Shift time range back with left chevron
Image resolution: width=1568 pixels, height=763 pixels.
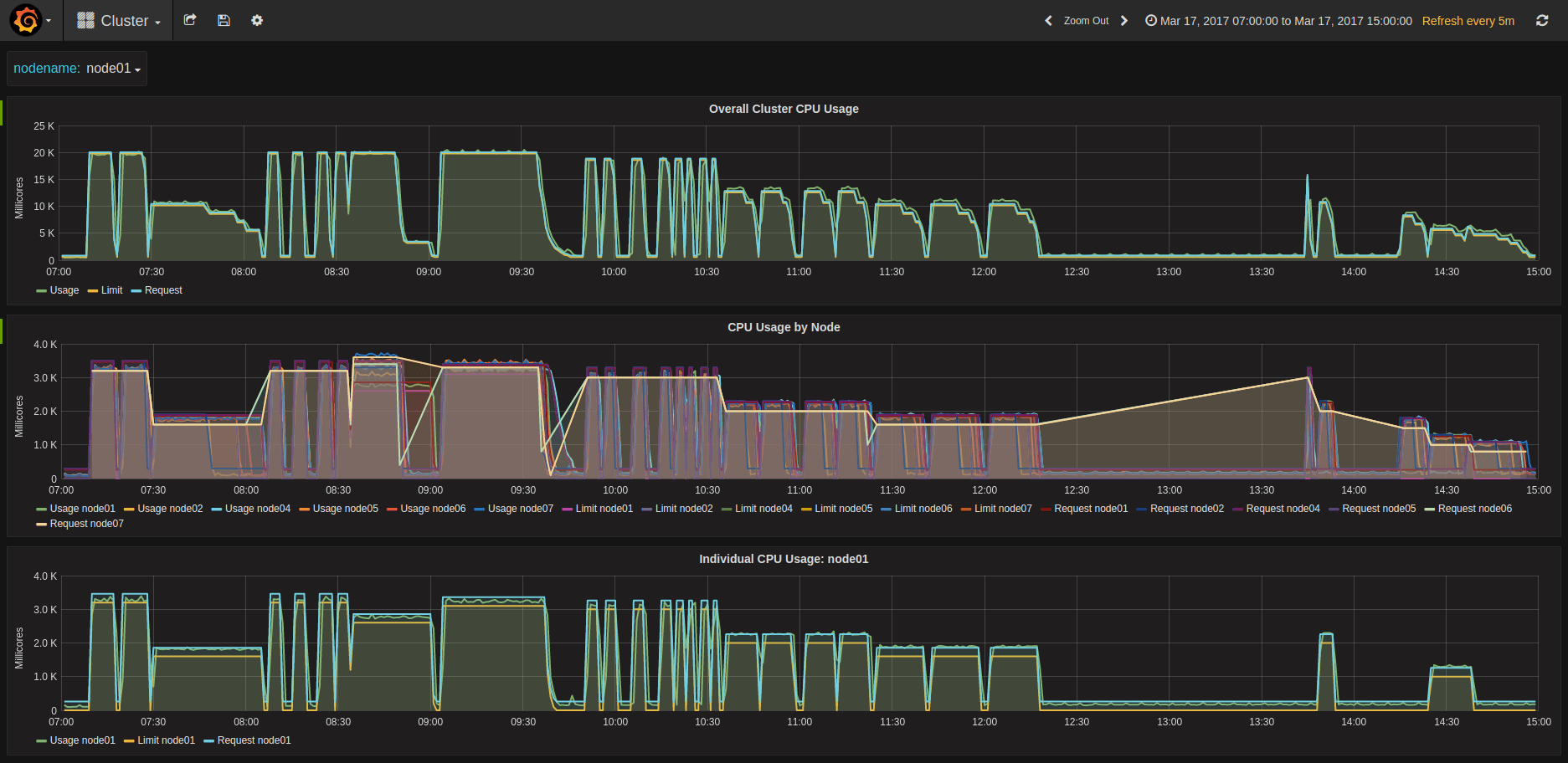pyautogui.click(x=1048, y=21)
